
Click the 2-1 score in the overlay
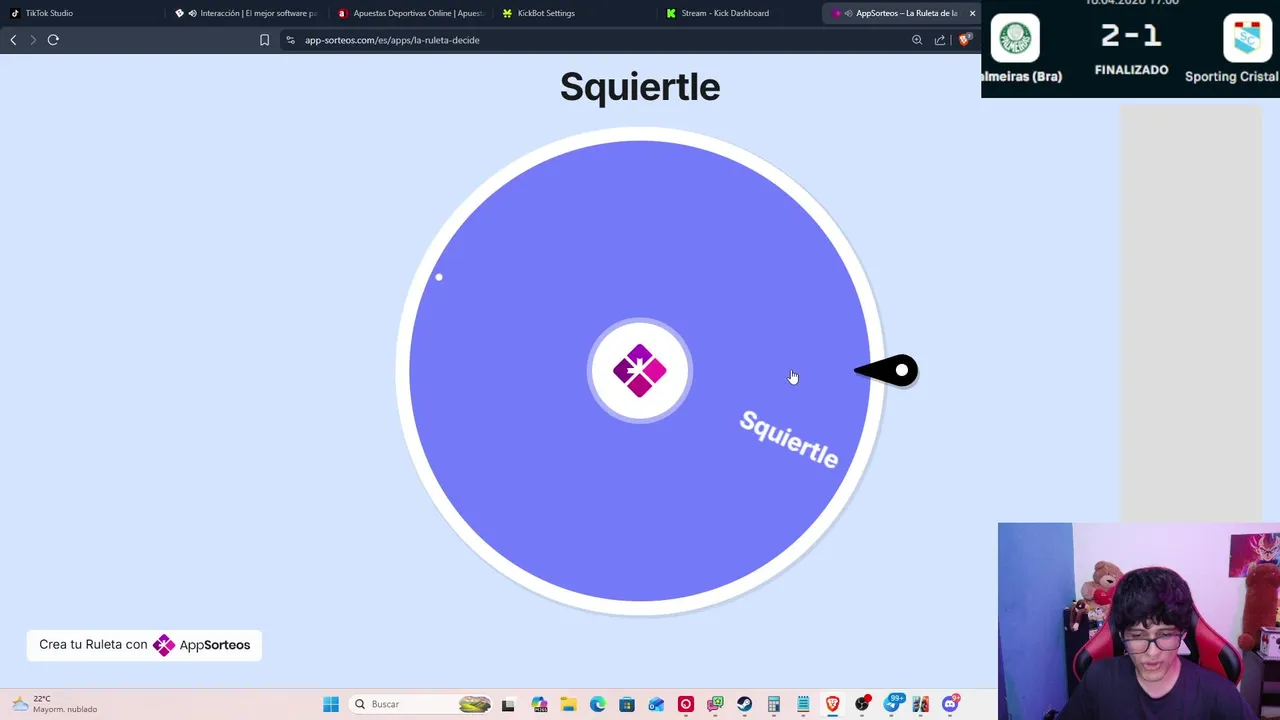click(1131, 35)
